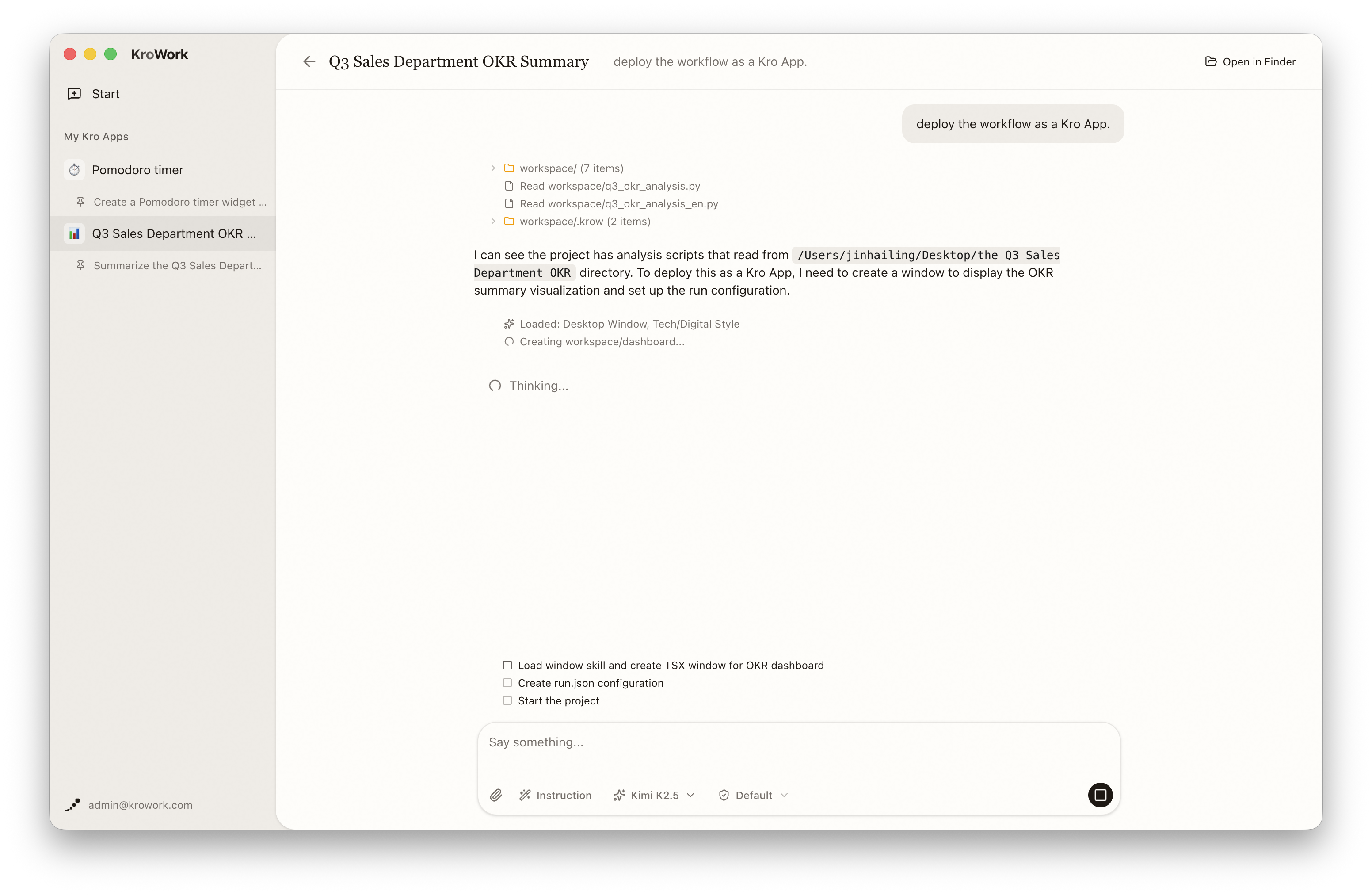This screenshot has height=895, width=1372.
Task: Click 'Read workspace/q3_okr_analysis_en.py' text
Action: click(x=619, y=203)
